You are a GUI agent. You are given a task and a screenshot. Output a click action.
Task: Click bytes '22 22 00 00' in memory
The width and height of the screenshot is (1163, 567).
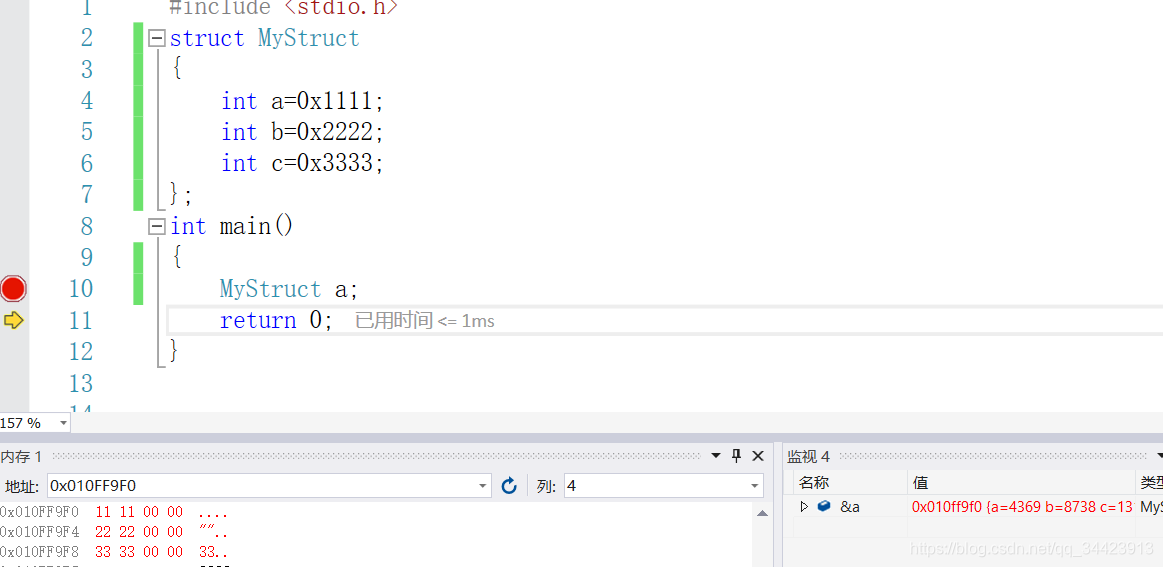(x=139, y=532)
